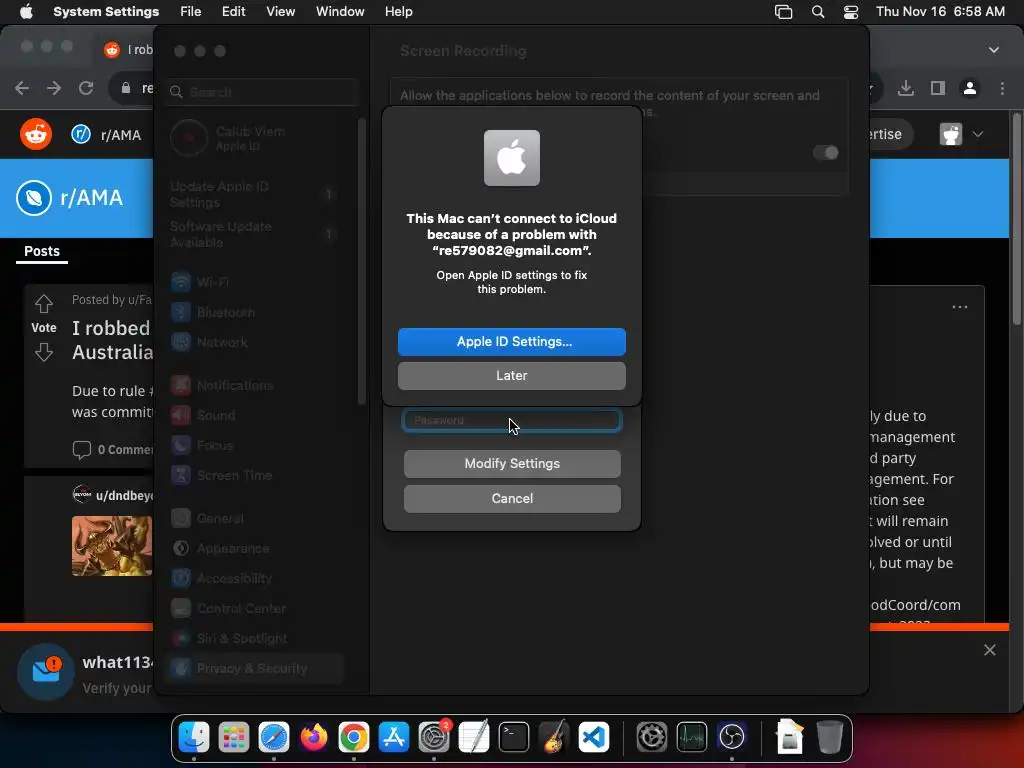Screen dimensions: 1024x768
Task: Select Wi-Fi in settings sidebar
Action: pos(253,282)
